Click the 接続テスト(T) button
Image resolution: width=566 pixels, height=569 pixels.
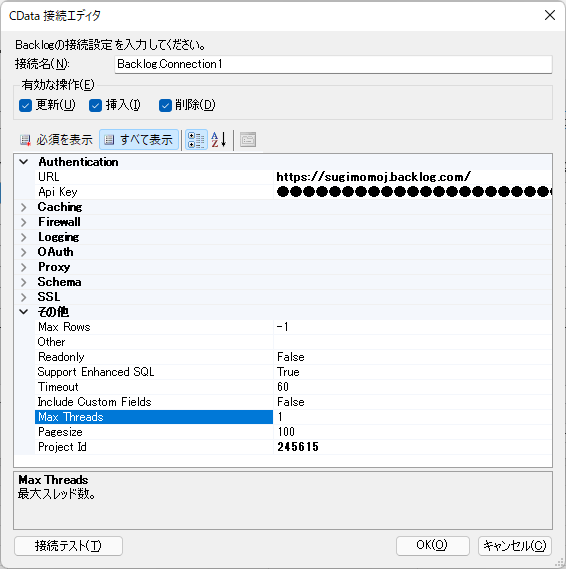coord(68,546)
